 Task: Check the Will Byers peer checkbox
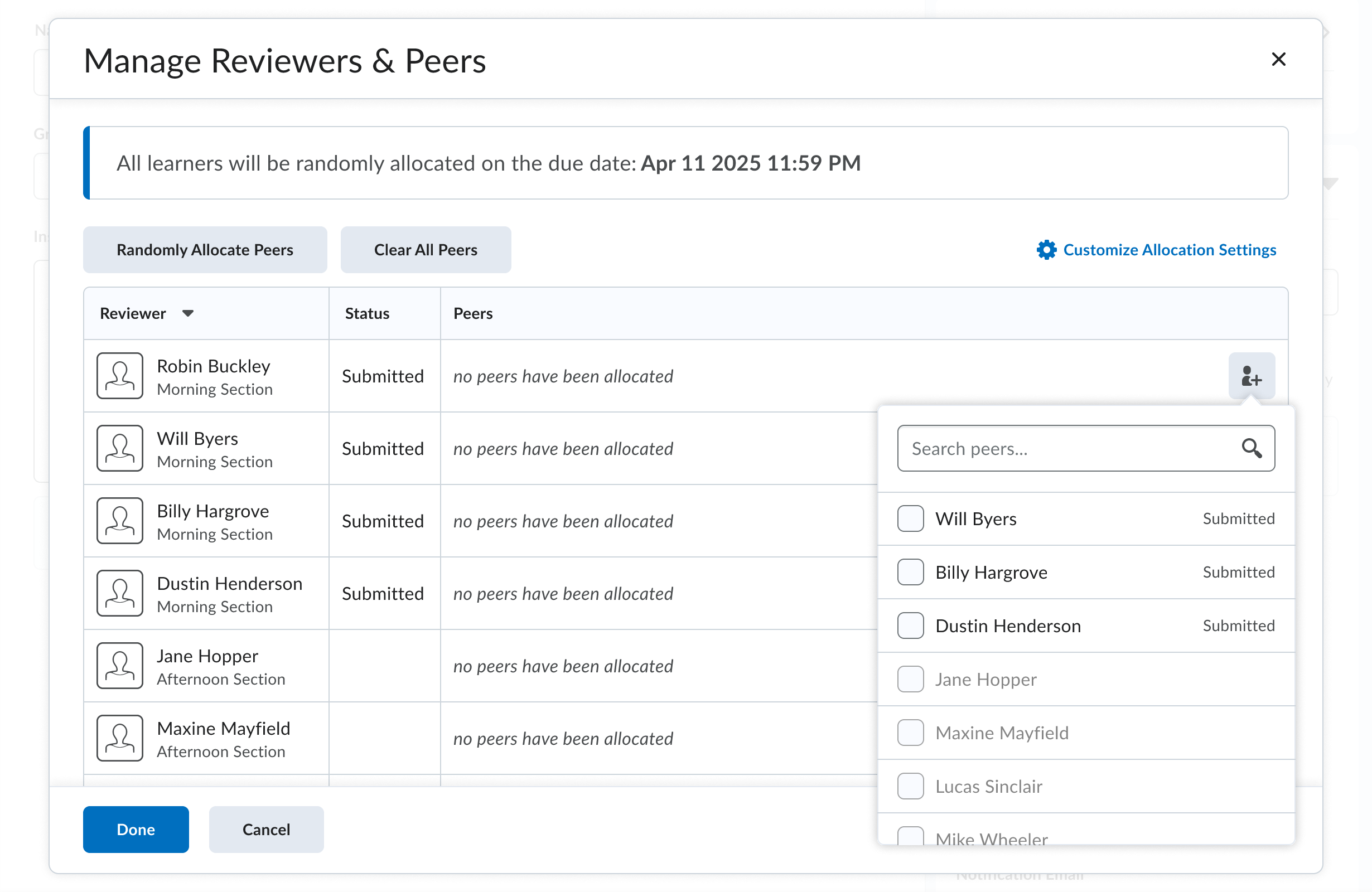pos(910,518)
